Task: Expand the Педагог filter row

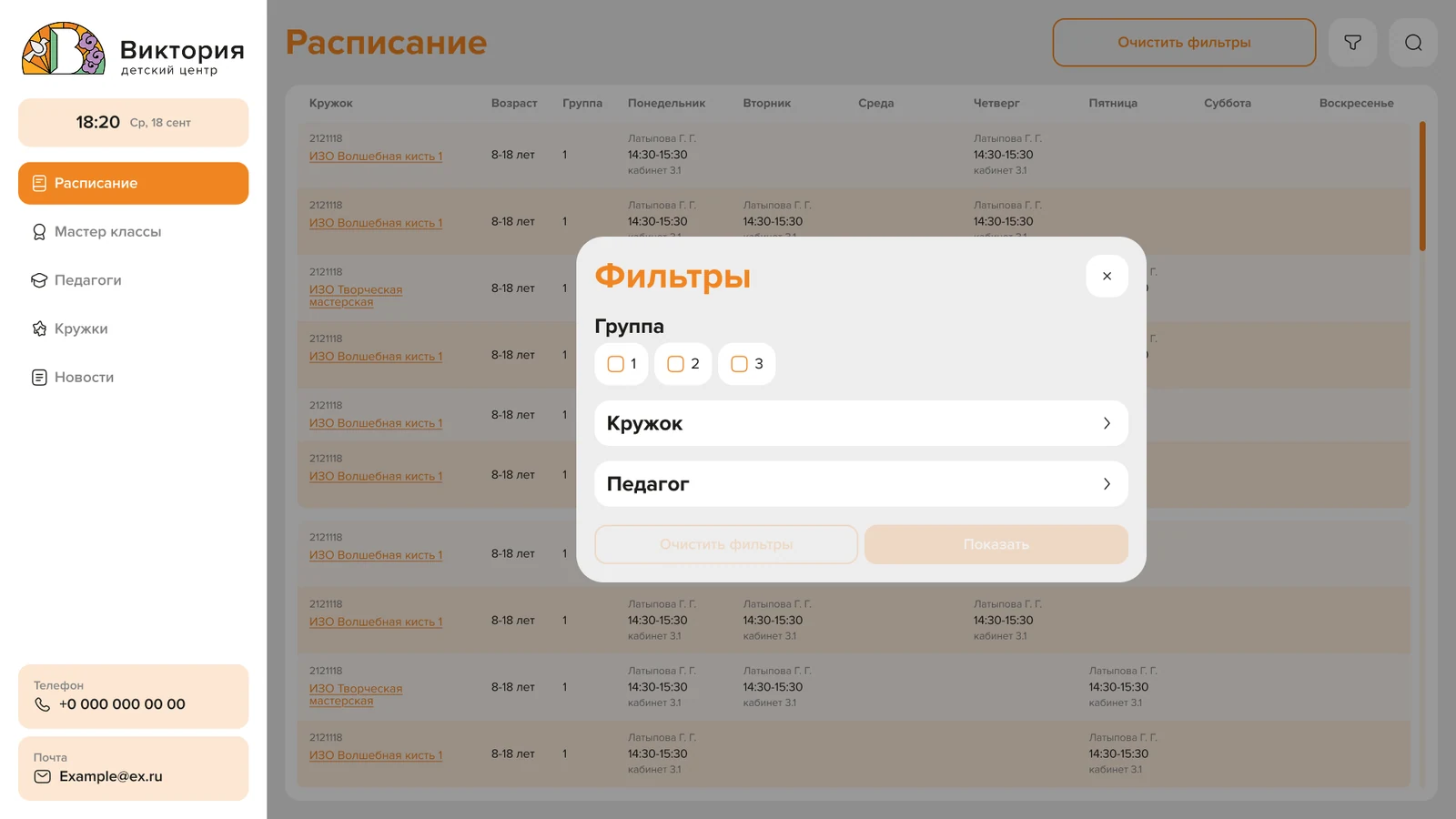Action: point(861,484)
